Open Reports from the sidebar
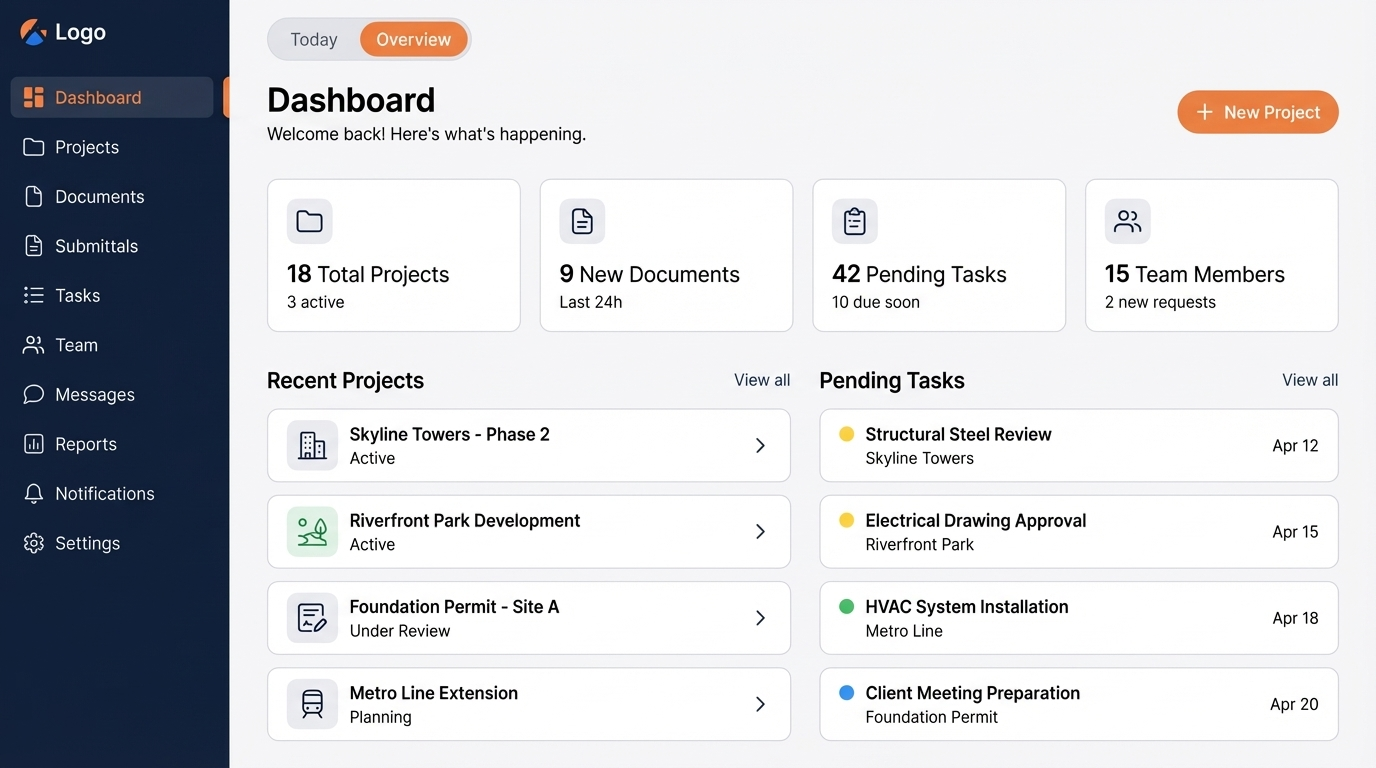 pos(33,444)
